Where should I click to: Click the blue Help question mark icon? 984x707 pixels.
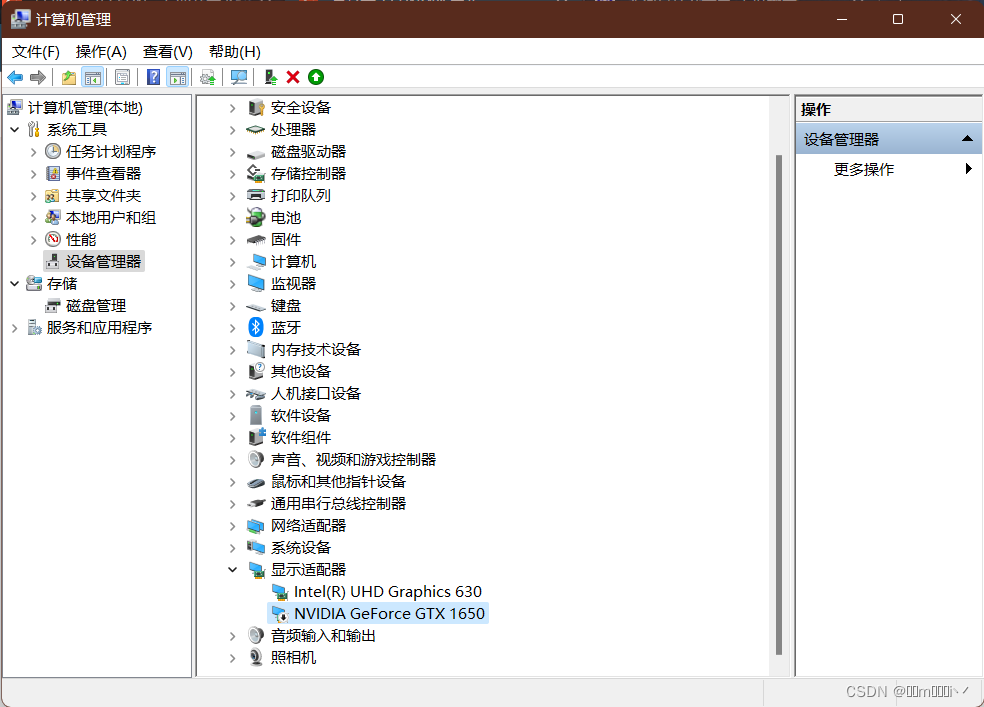(x=153, y=77)
